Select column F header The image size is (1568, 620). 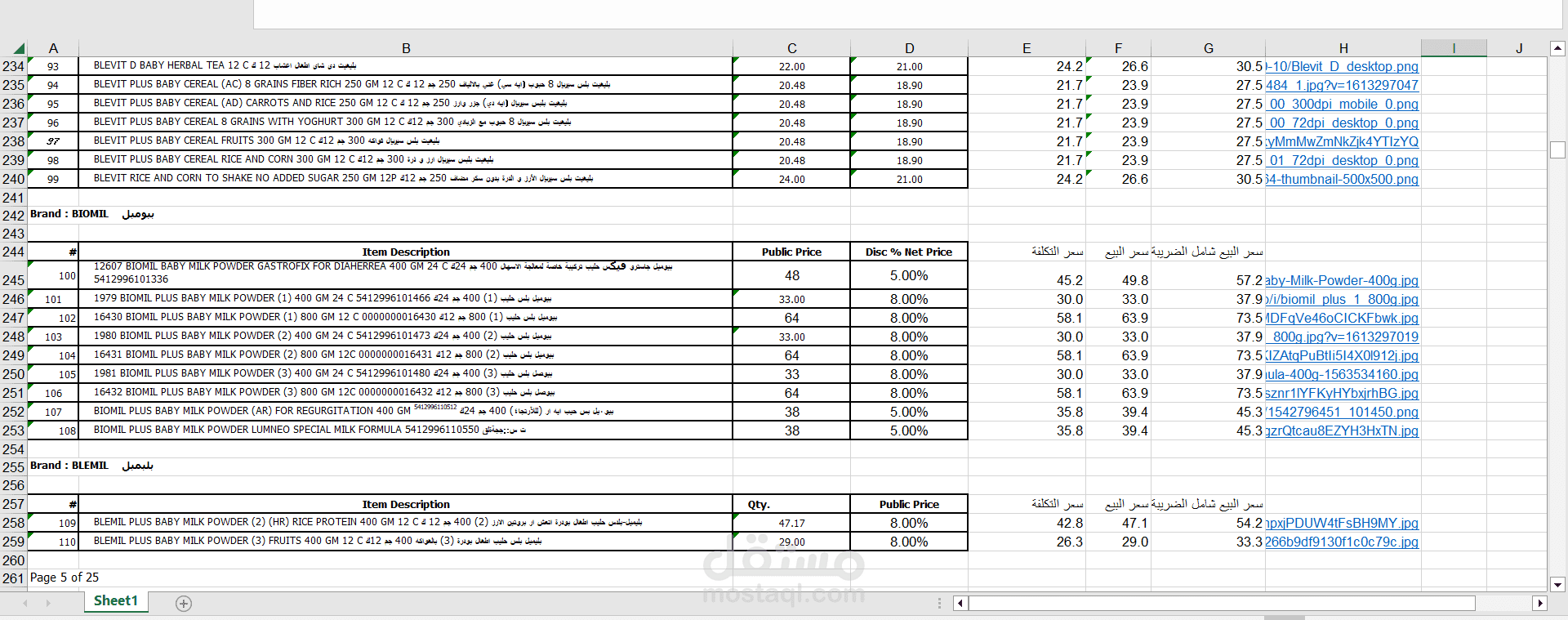click(1118, 48)
